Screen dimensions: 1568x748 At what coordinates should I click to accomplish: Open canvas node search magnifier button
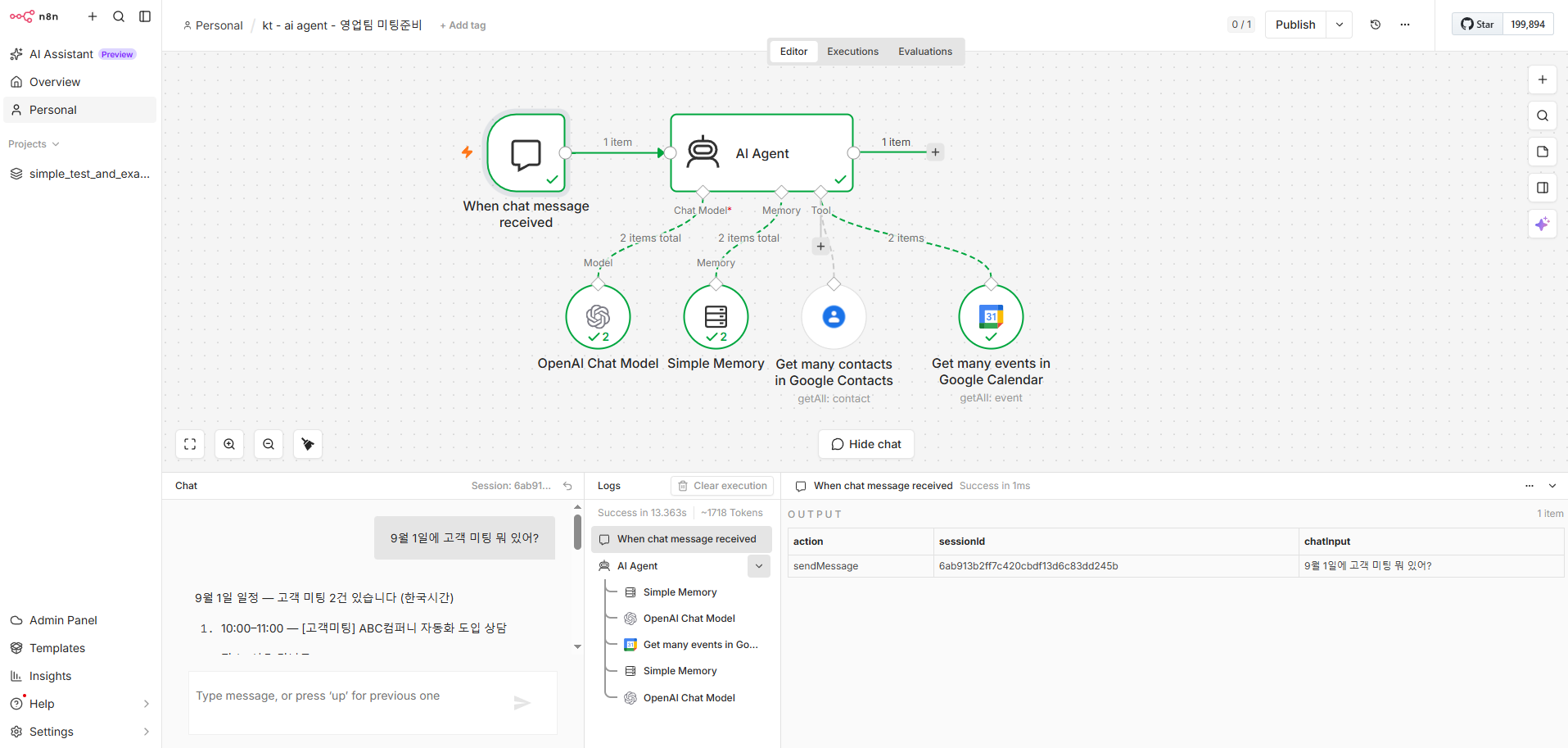pos(1543,116)
